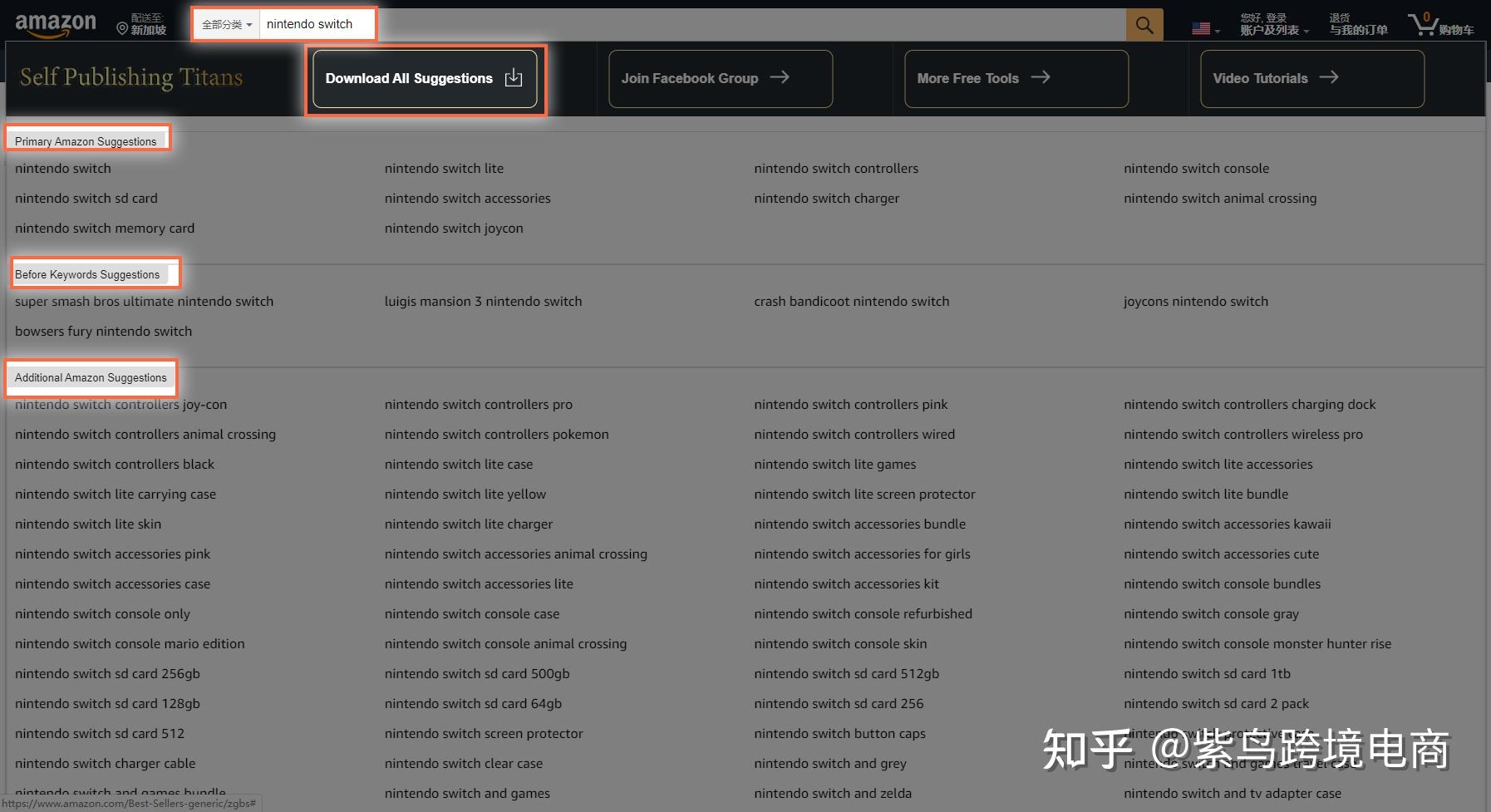Select luigis mansion 3 nintendo switch

[484, 301]
